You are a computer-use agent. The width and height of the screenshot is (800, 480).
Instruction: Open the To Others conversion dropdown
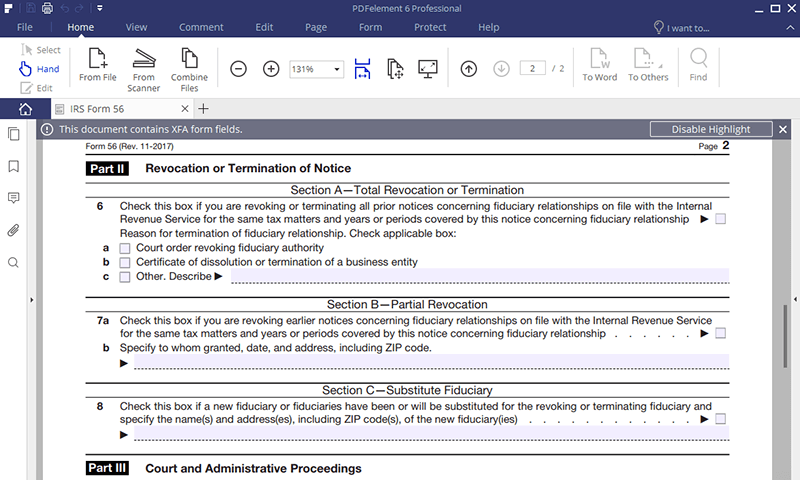pyautogui.click(x=648, y=64)
